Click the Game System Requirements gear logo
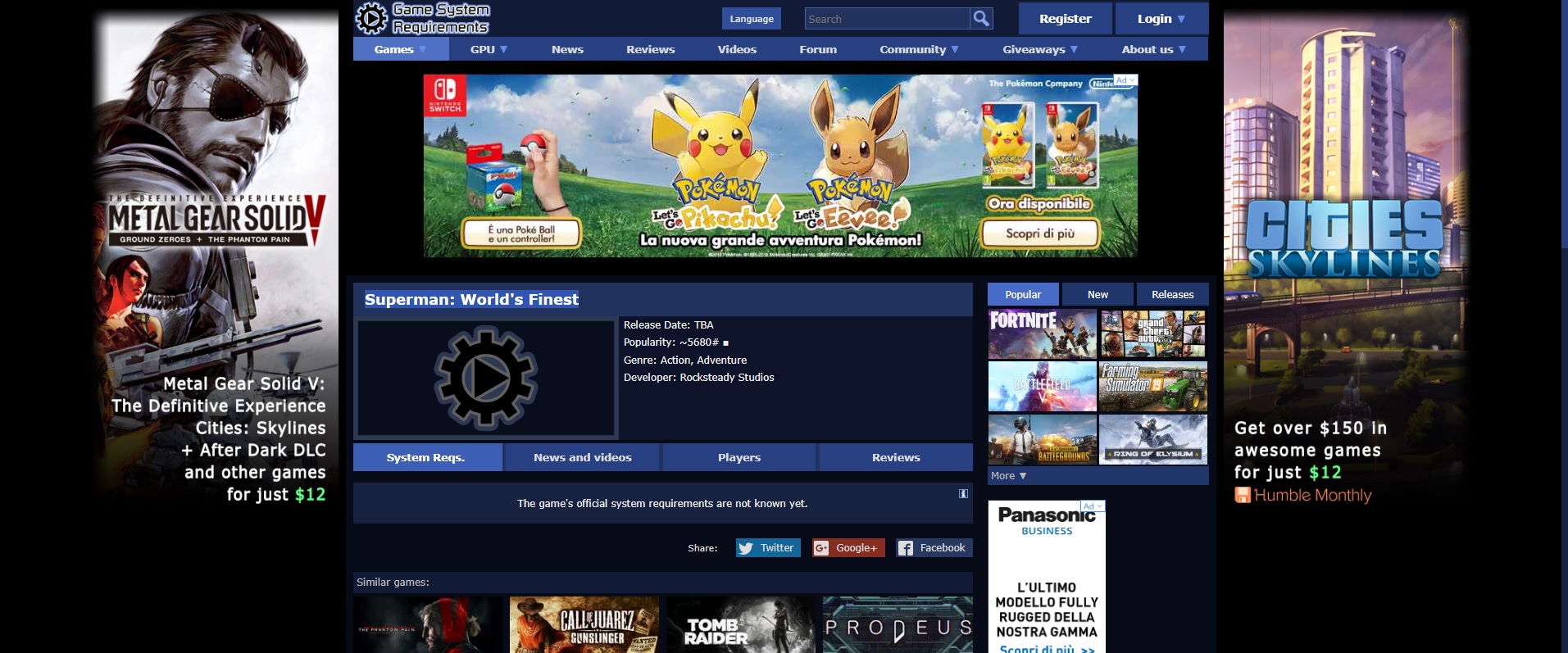 371,18
